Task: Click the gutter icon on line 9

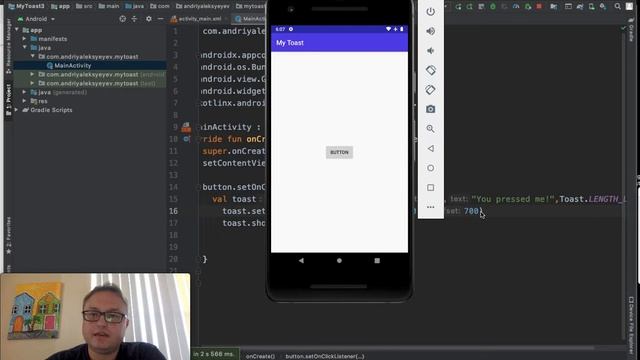Action: point(186,127)
